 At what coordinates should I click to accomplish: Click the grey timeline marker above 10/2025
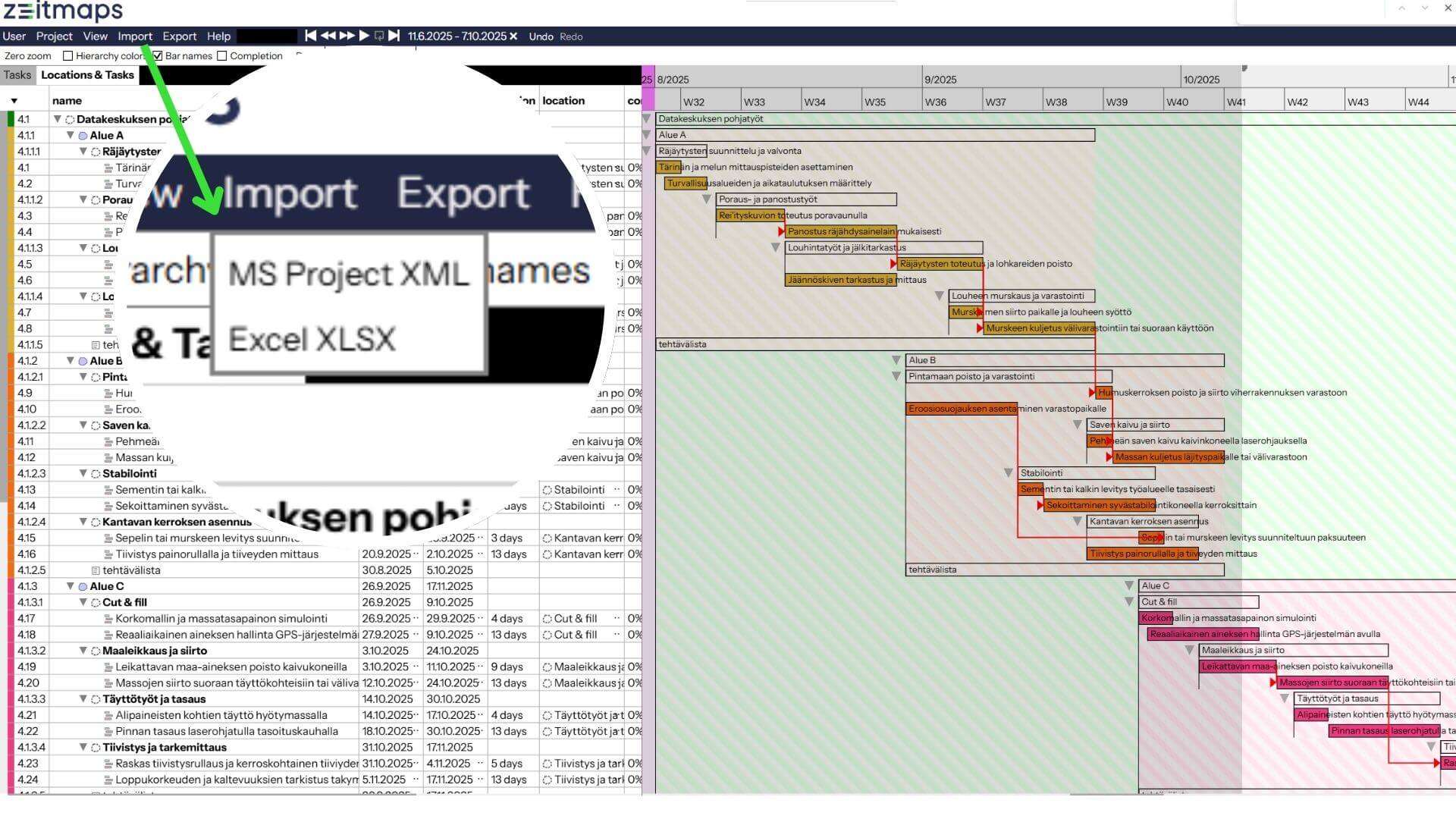(1244, 69)
